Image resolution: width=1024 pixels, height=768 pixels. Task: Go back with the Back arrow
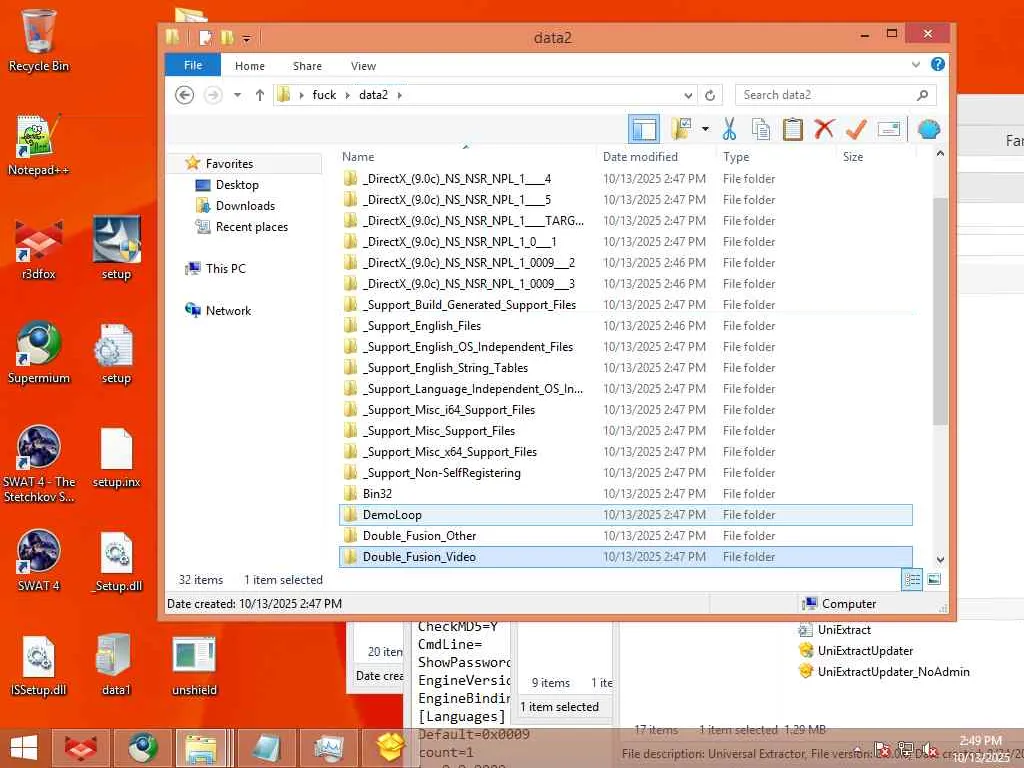[x=185, y=95]
